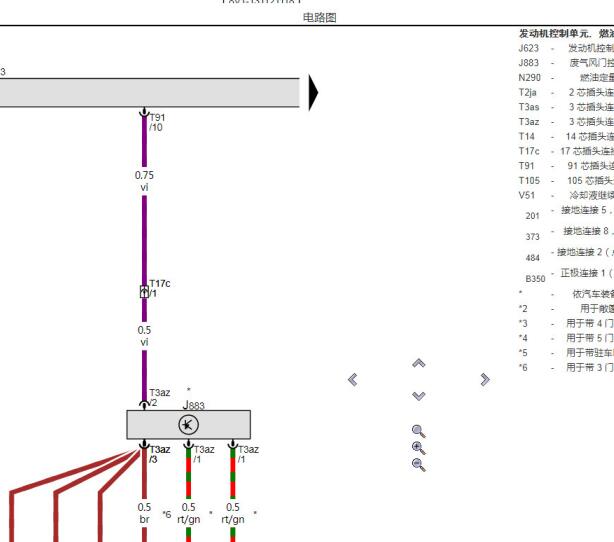Click the 'T3az' legend row in the right panel
The image size is (614, 542).
click(x=566, y=122)
